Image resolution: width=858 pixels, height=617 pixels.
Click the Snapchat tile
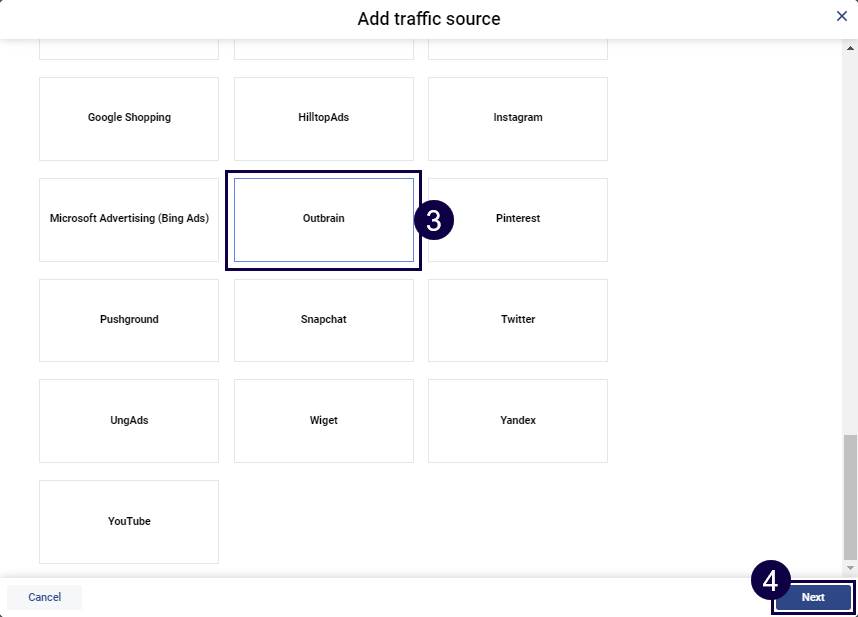(323, 320)
